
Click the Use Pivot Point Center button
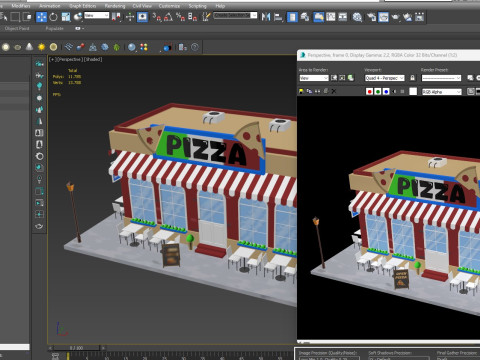[x=116, y=17]
